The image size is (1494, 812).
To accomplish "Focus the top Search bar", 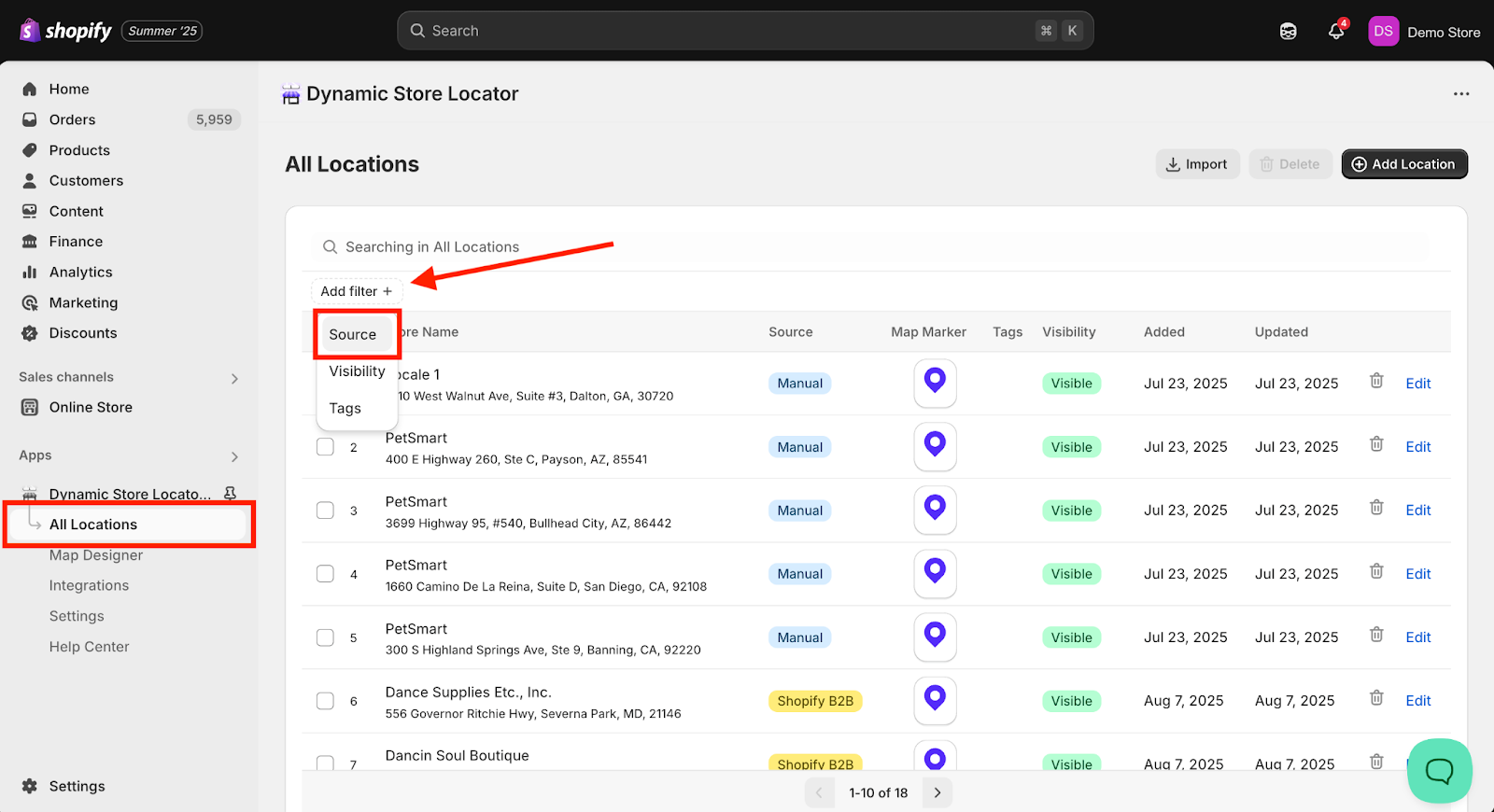I will coord(745,31).
